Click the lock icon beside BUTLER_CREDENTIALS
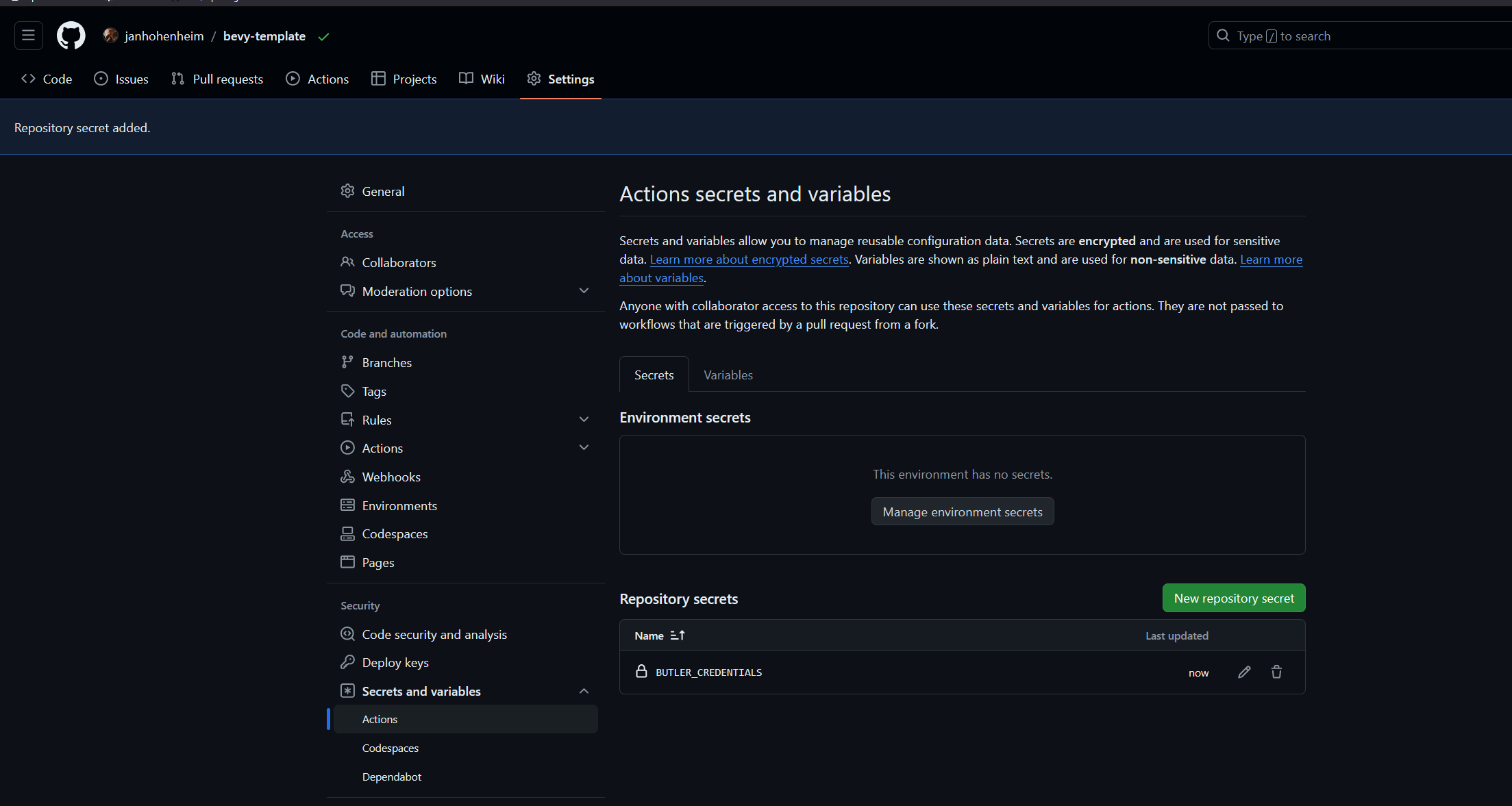Image resolution: width=1512 pixels, height=806 pixels. coord(641,672)
